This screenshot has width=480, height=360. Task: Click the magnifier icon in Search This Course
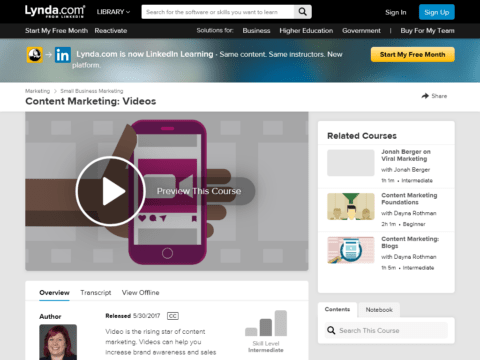[331, 330]
